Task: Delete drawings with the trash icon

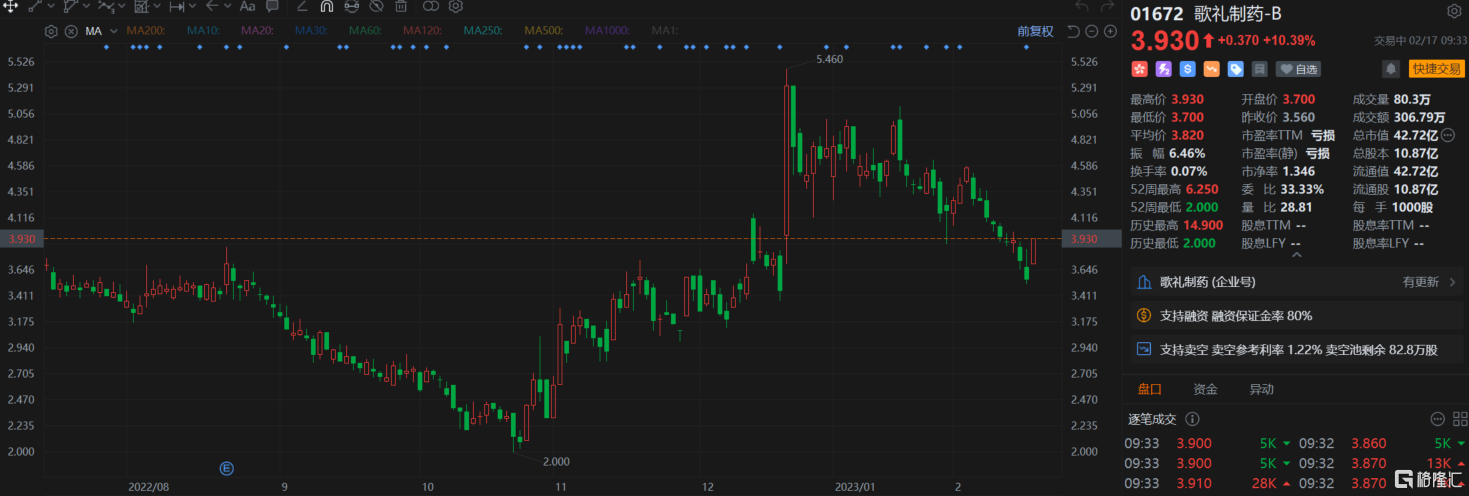Action: [x=401, y=6]
